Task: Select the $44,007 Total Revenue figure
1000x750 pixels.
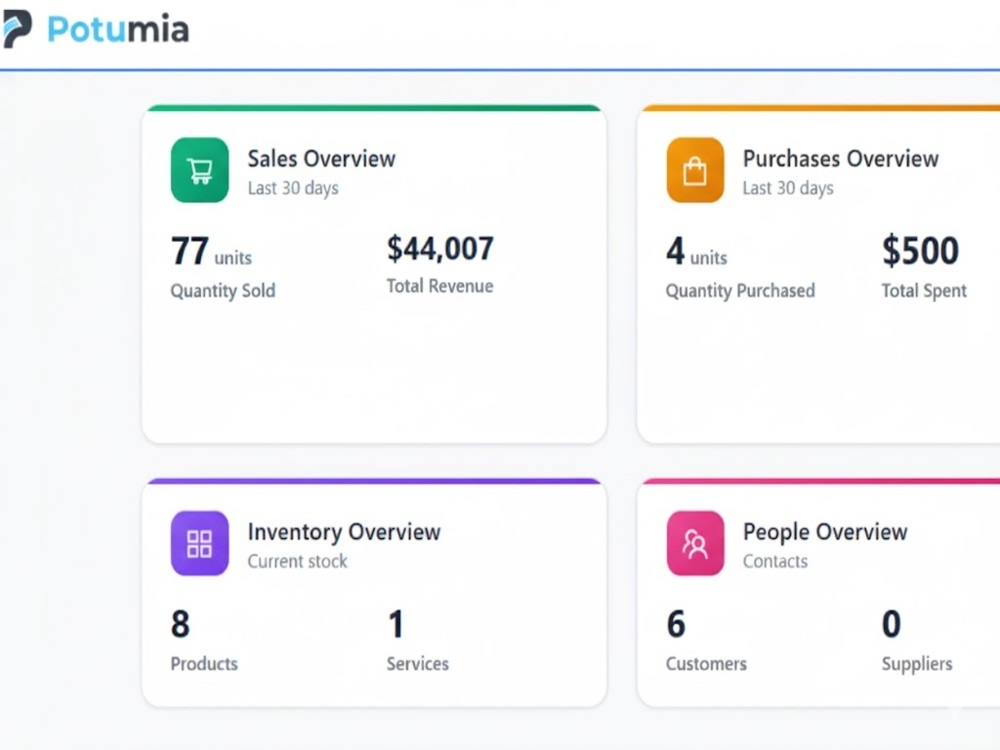Action: 440,249
